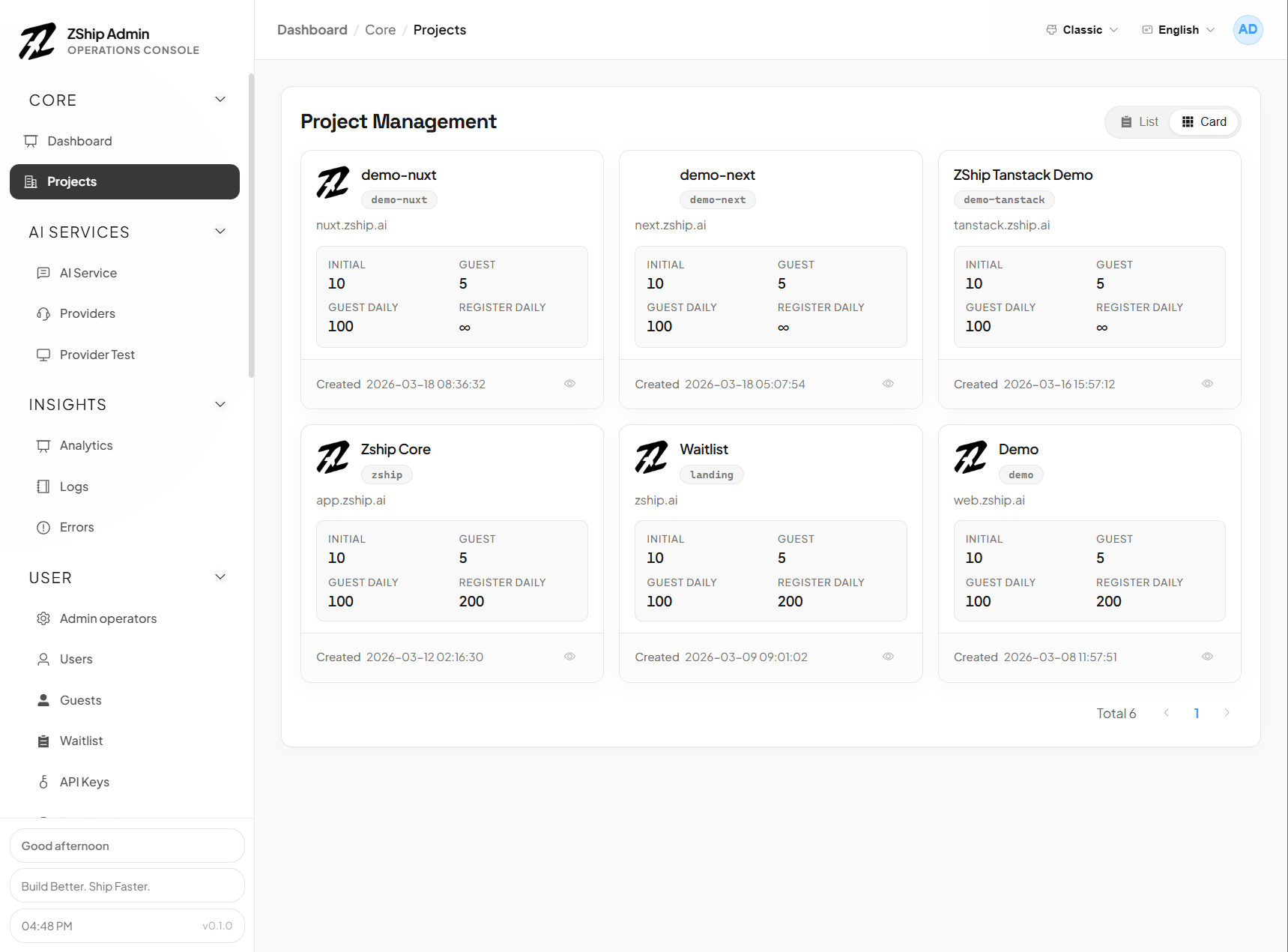This screenshot has height=952, width=1288.
Task: Open the Waitlist sidebar menu item
Action: (x=81, y=741)
